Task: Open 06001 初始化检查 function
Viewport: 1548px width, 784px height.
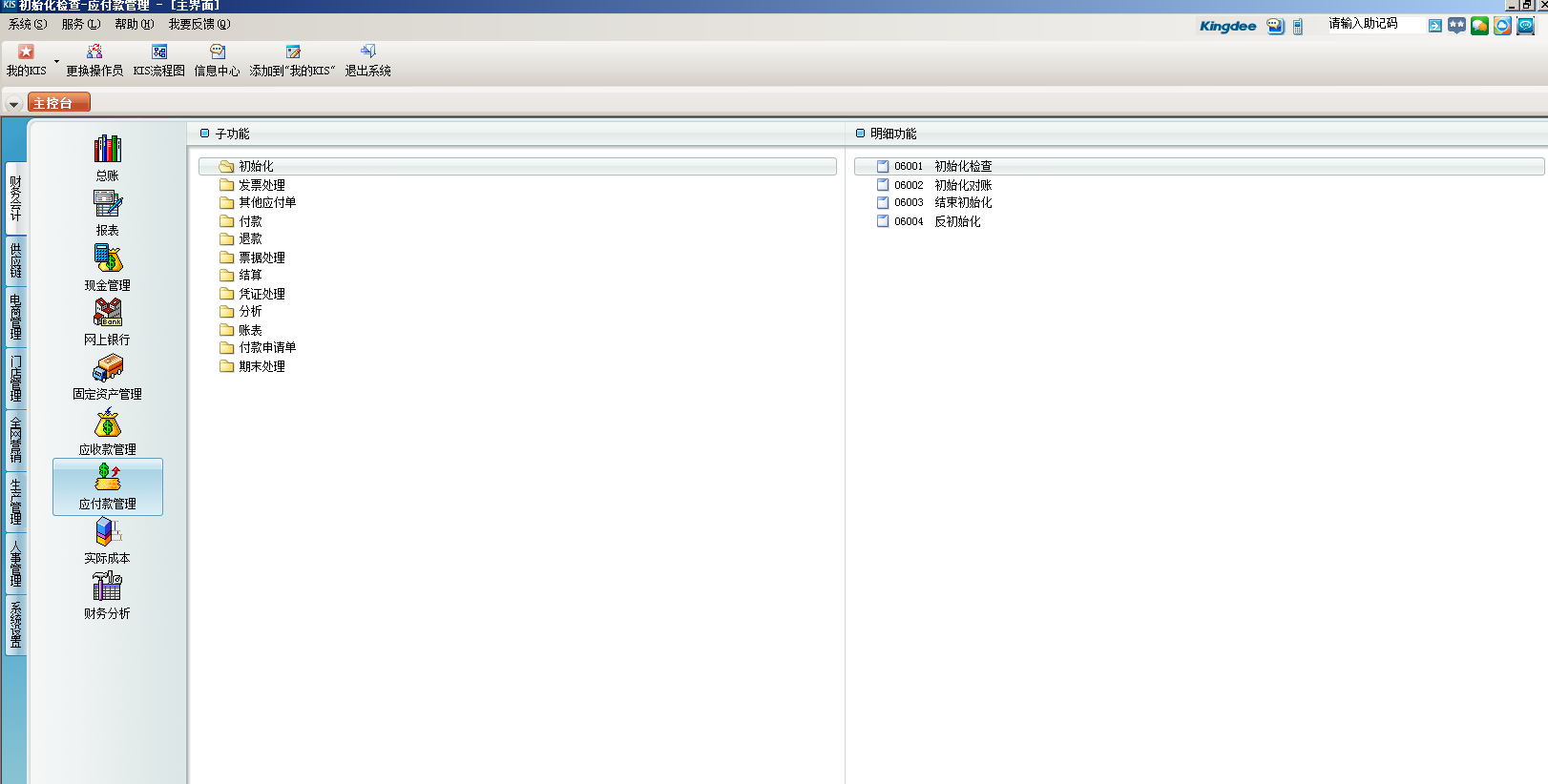Action: (1199, 166)
